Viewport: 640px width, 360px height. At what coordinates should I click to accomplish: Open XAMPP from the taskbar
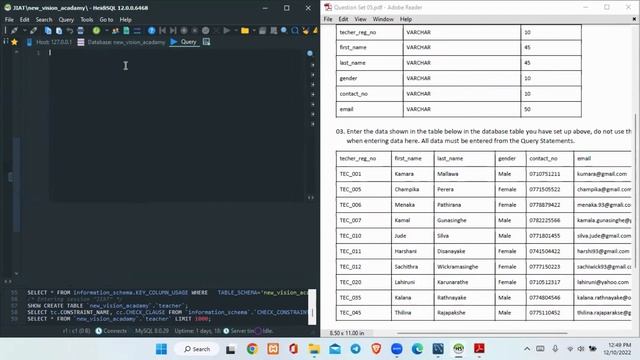(273, 349)
